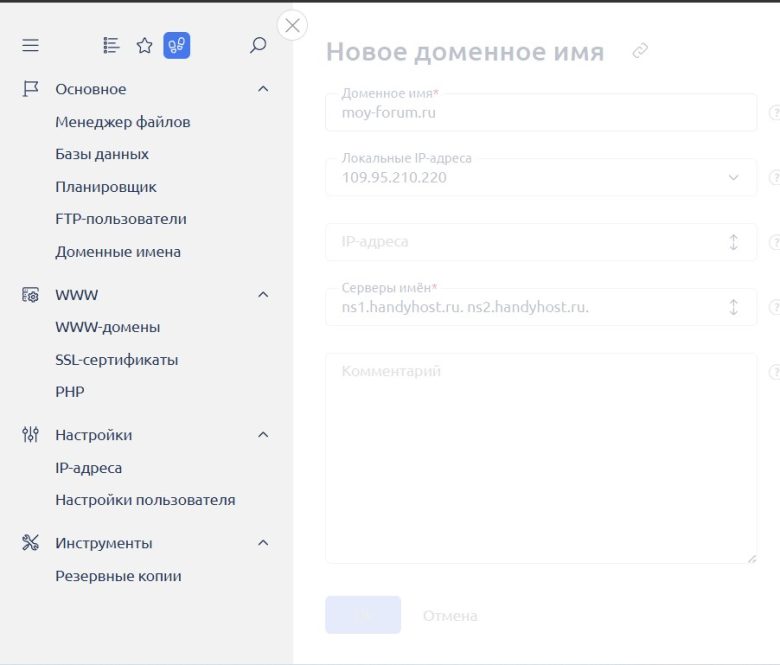This screenshot has height=665, width=780.
Task: Click help icon next to name servers field
Action: point(773,308)
